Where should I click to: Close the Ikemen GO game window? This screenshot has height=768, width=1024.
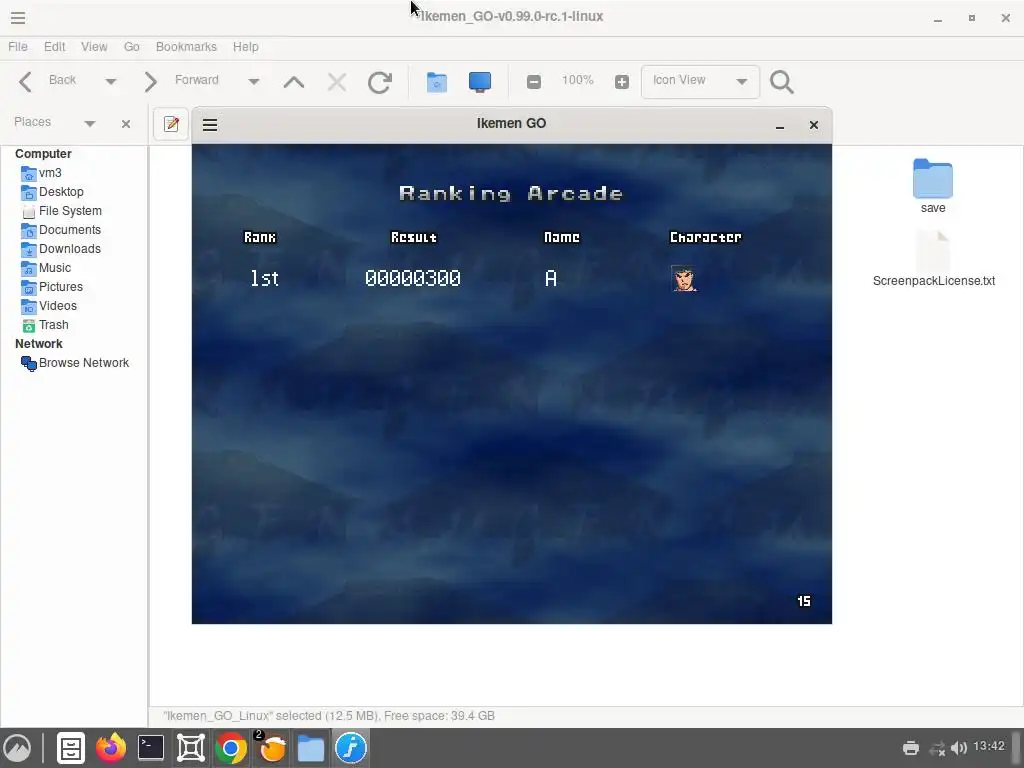[x=814, y=125]
